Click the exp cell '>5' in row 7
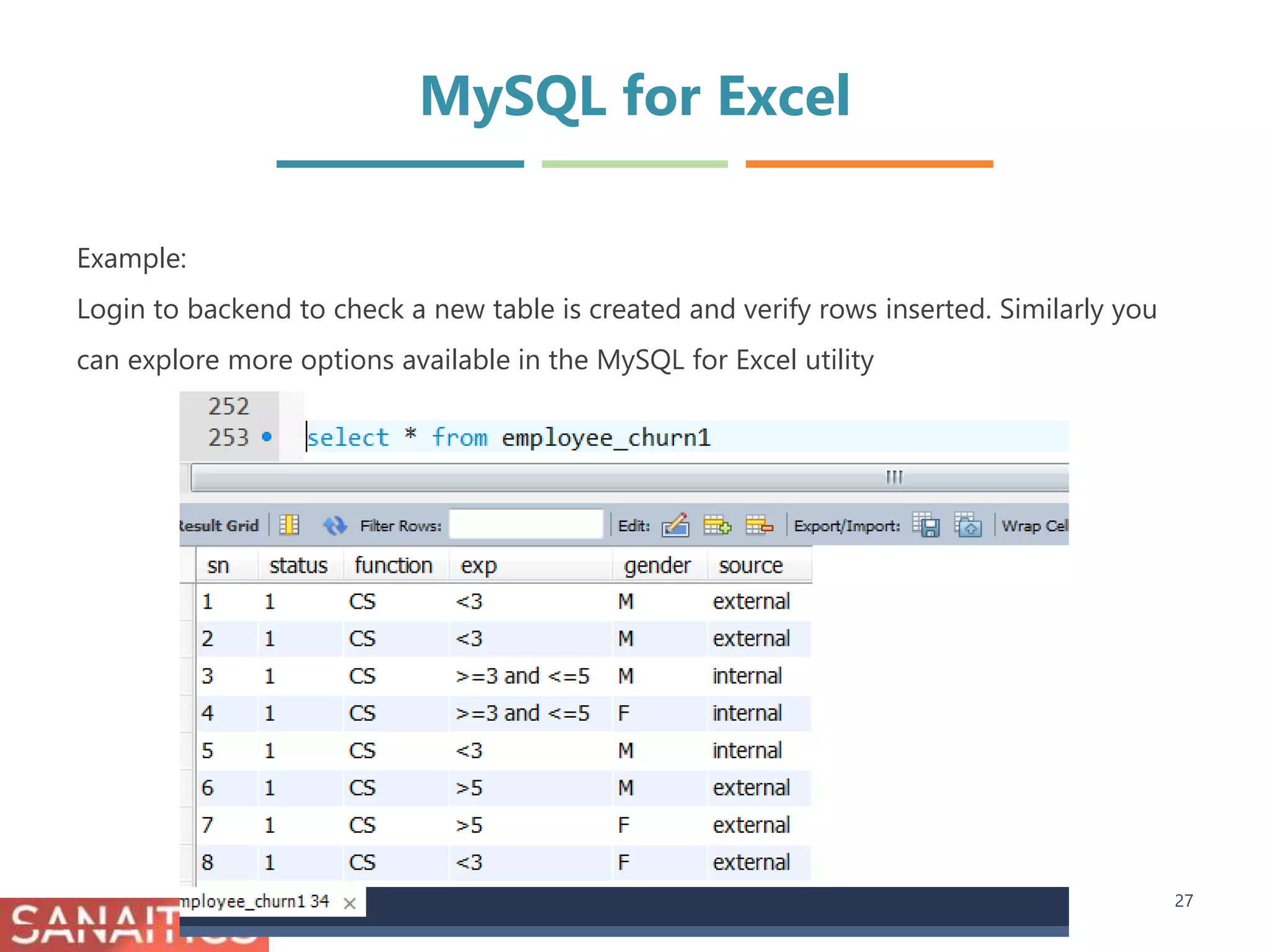This screenshot has height=952, width=1270. tap(531, 826)
